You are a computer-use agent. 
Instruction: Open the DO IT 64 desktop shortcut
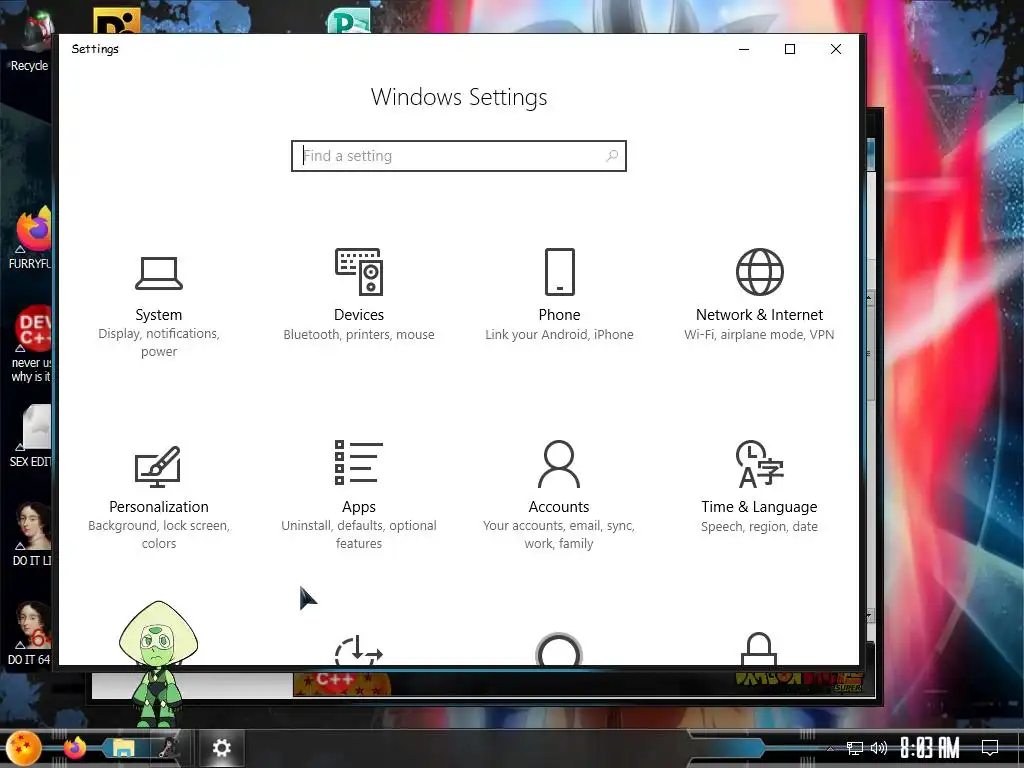30,633
